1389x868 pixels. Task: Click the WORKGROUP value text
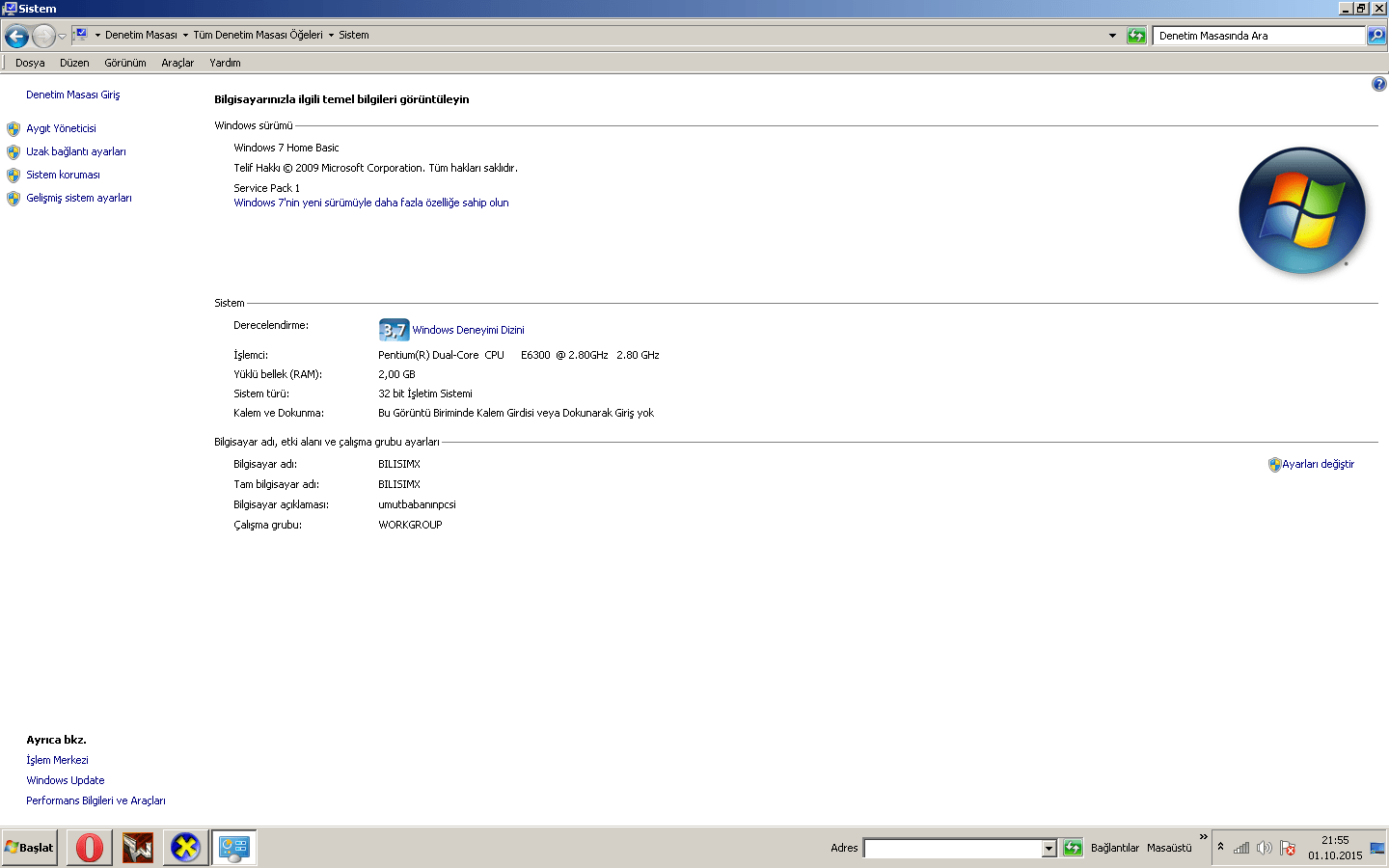point(410,525)
